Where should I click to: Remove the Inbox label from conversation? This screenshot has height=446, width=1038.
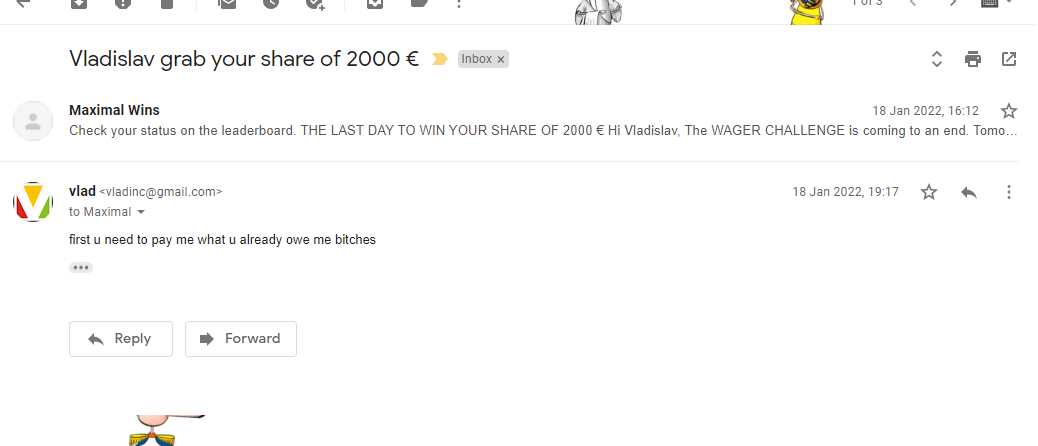point(501,59)
